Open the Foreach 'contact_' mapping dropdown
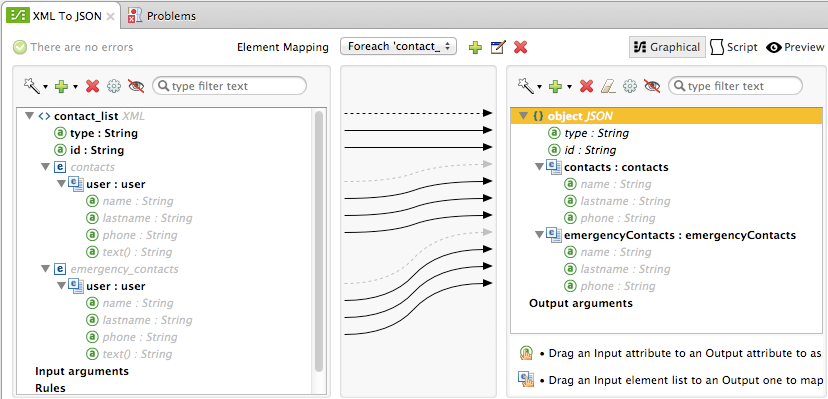 (399, 46)
